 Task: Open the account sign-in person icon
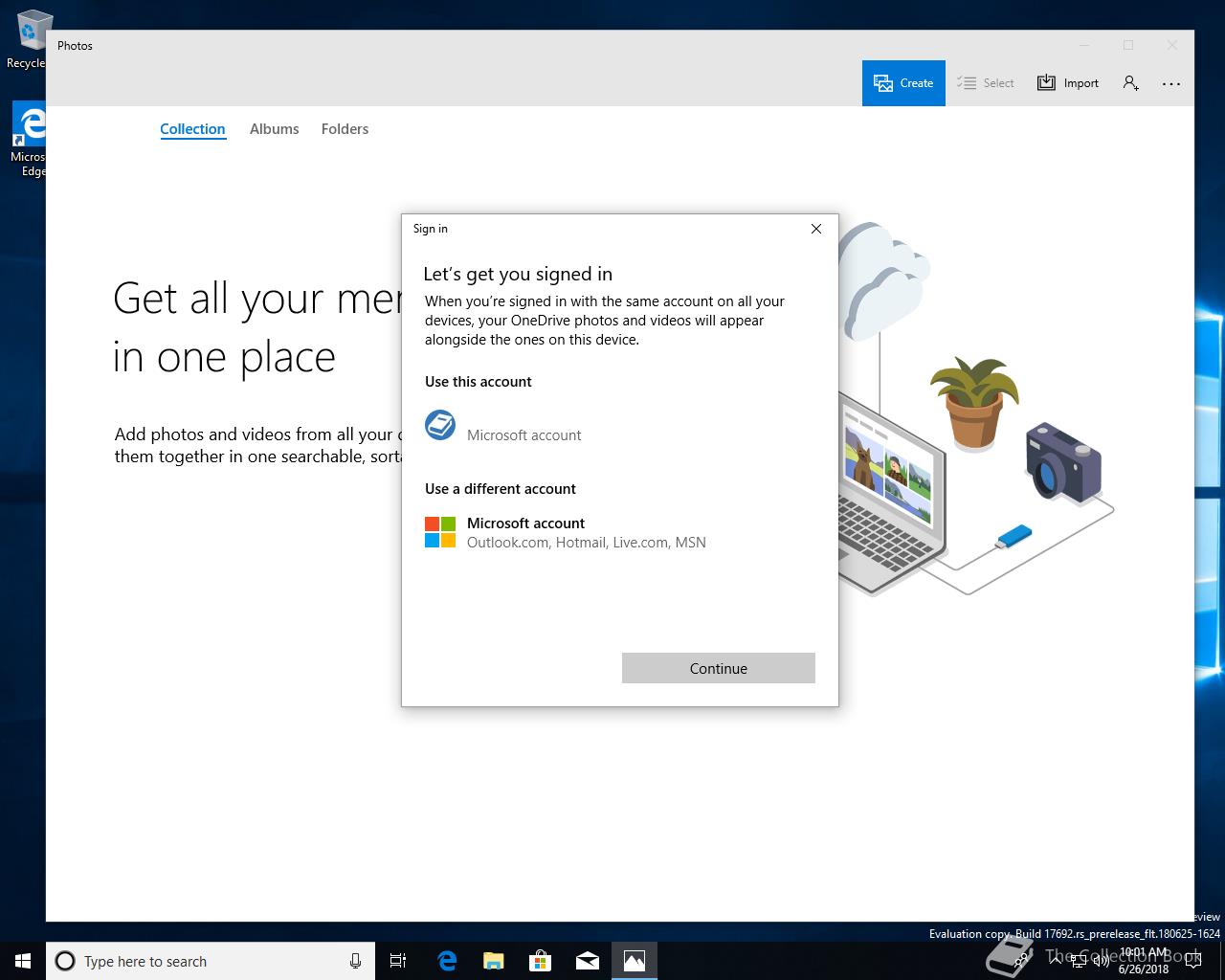coord(1130,83)
